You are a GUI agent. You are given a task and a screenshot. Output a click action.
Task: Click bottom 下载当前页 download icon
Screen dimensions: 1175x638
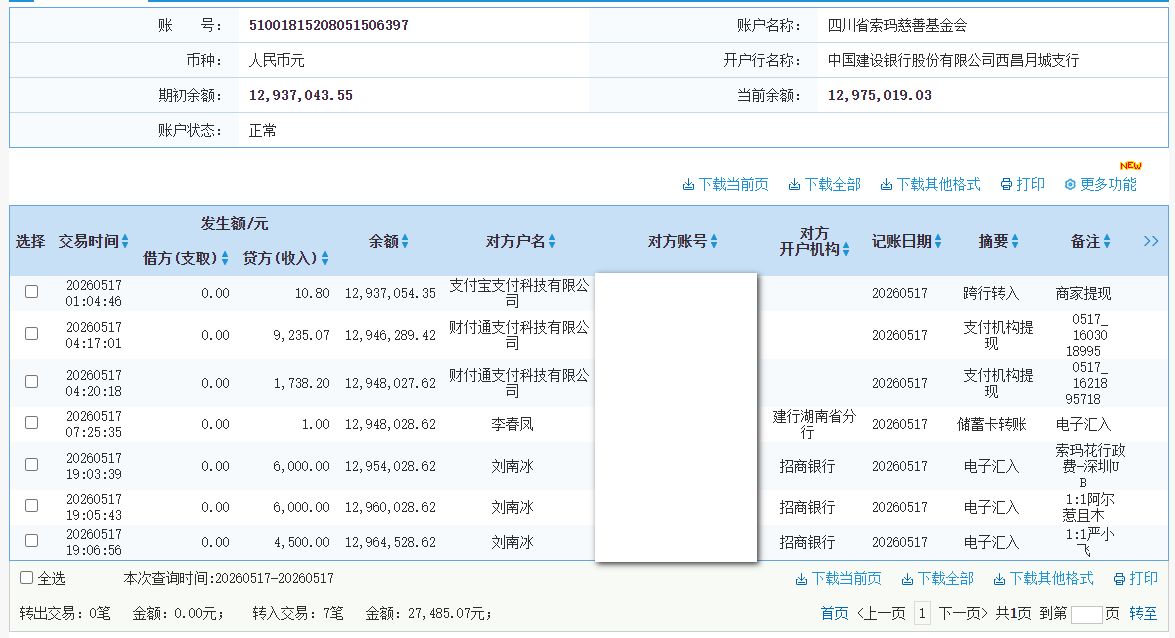pyautogui.click(x=801, y=579)
